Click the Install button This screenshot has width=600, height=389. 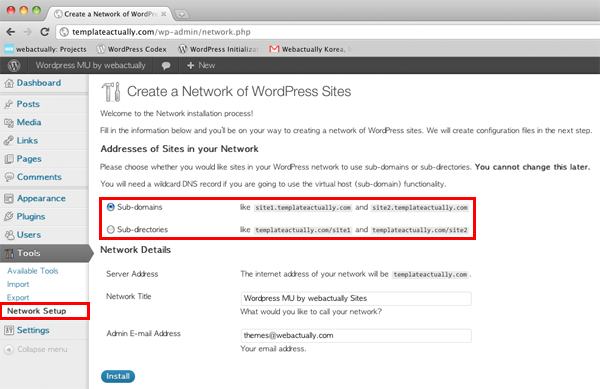pos(118,376)
